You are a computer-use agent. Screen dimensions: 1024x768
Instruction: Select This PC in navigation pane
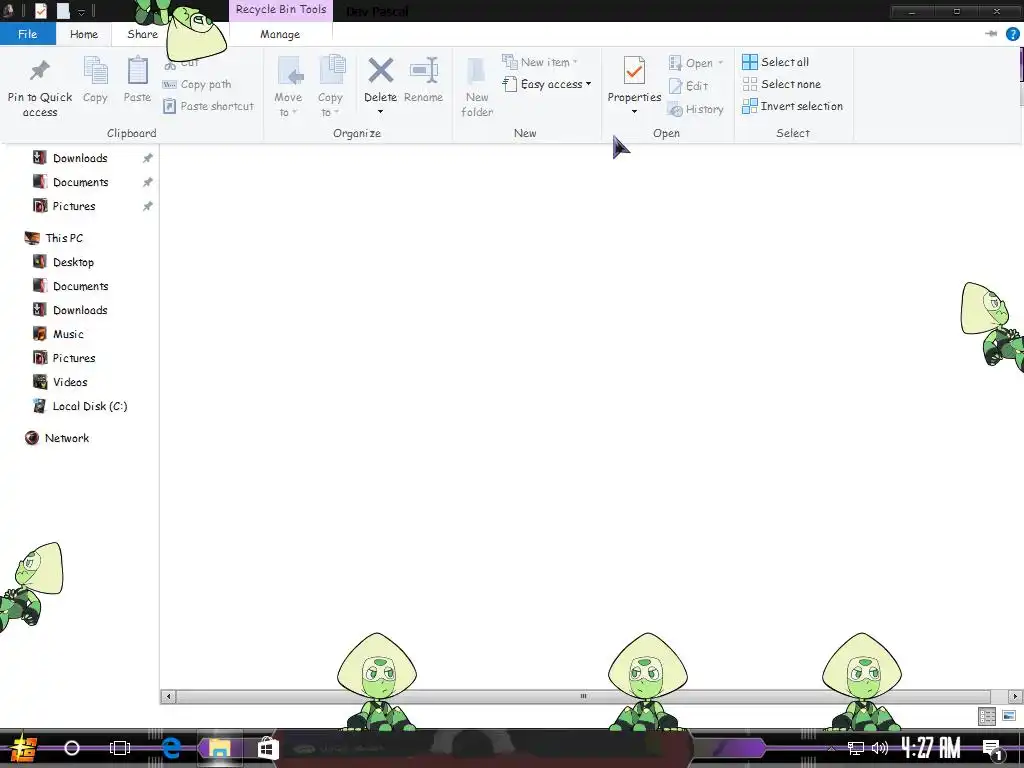(64, 238)
